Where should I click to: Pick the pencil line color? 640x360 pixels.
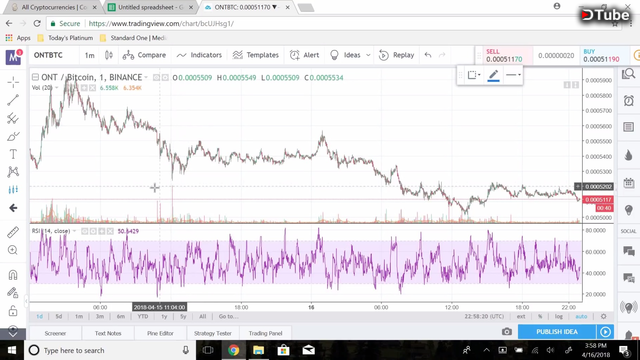(493, 75)
